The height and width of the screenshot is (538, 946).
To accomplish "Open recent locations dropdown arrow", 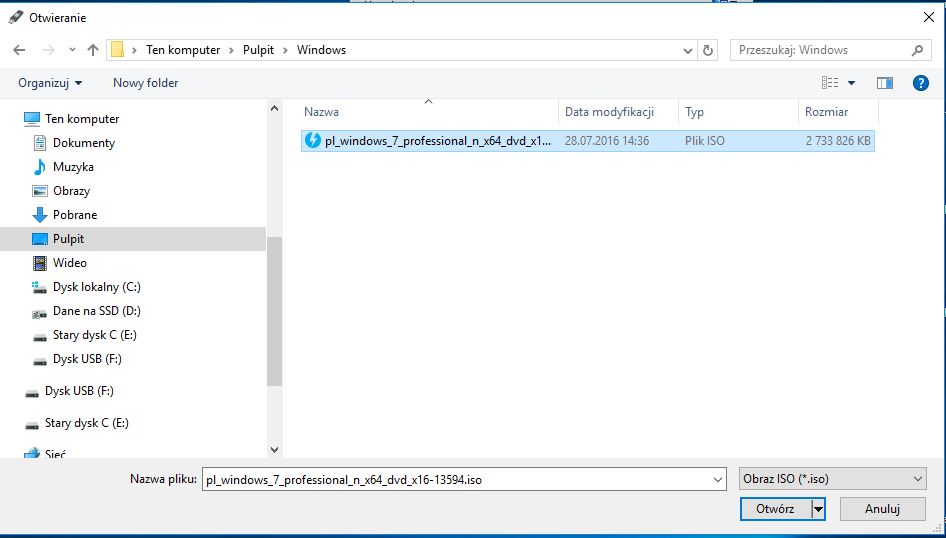I will pos(72,50).
